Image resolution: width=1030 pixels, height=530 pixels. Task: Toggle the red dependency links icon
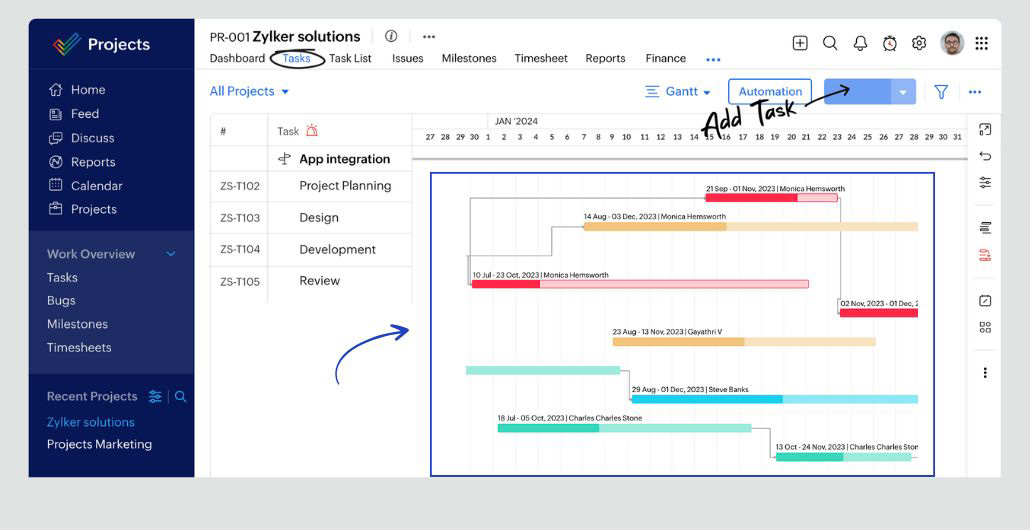[x=985, y=255]
